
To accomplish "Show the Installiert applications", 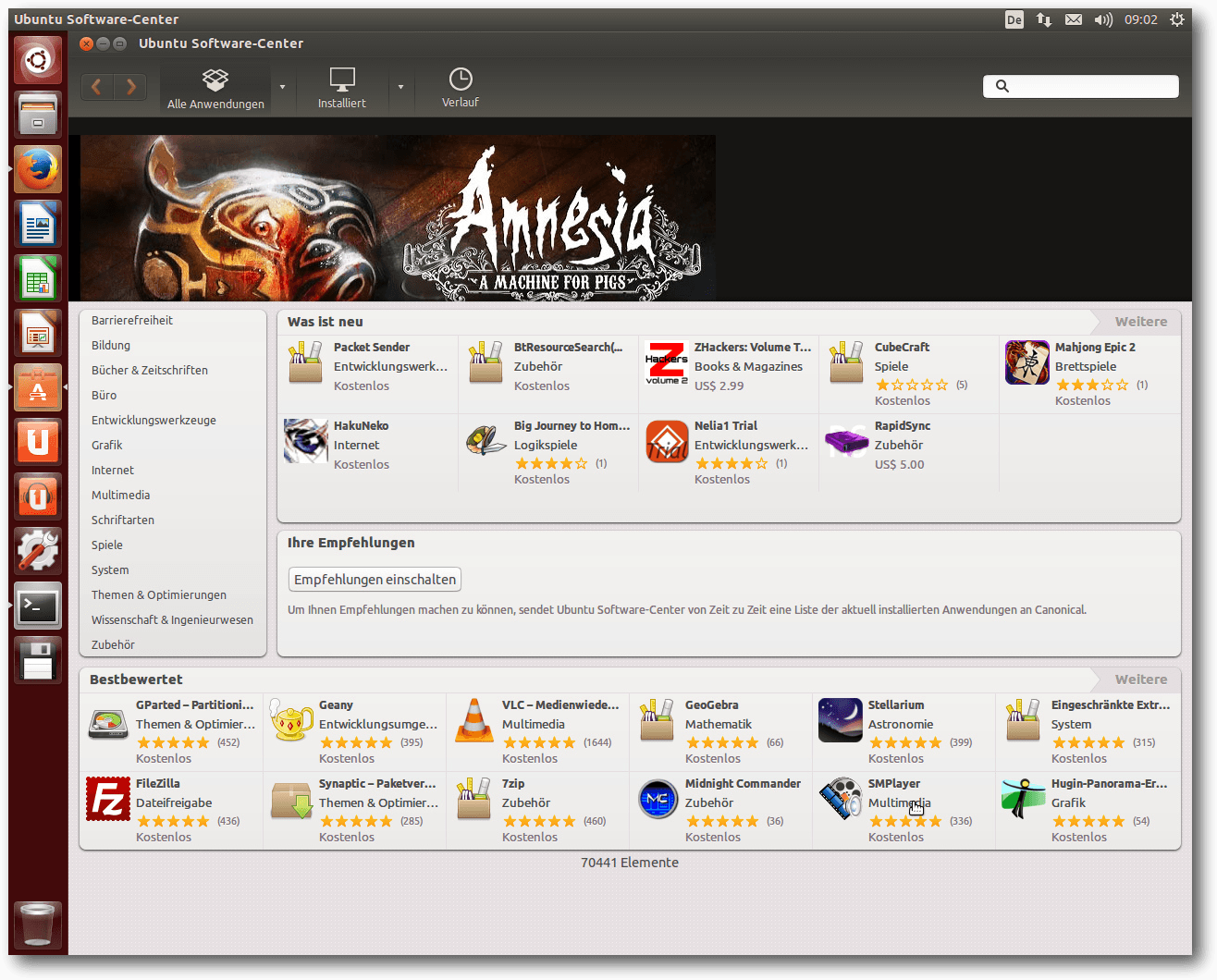I will (x=342, y=89).
